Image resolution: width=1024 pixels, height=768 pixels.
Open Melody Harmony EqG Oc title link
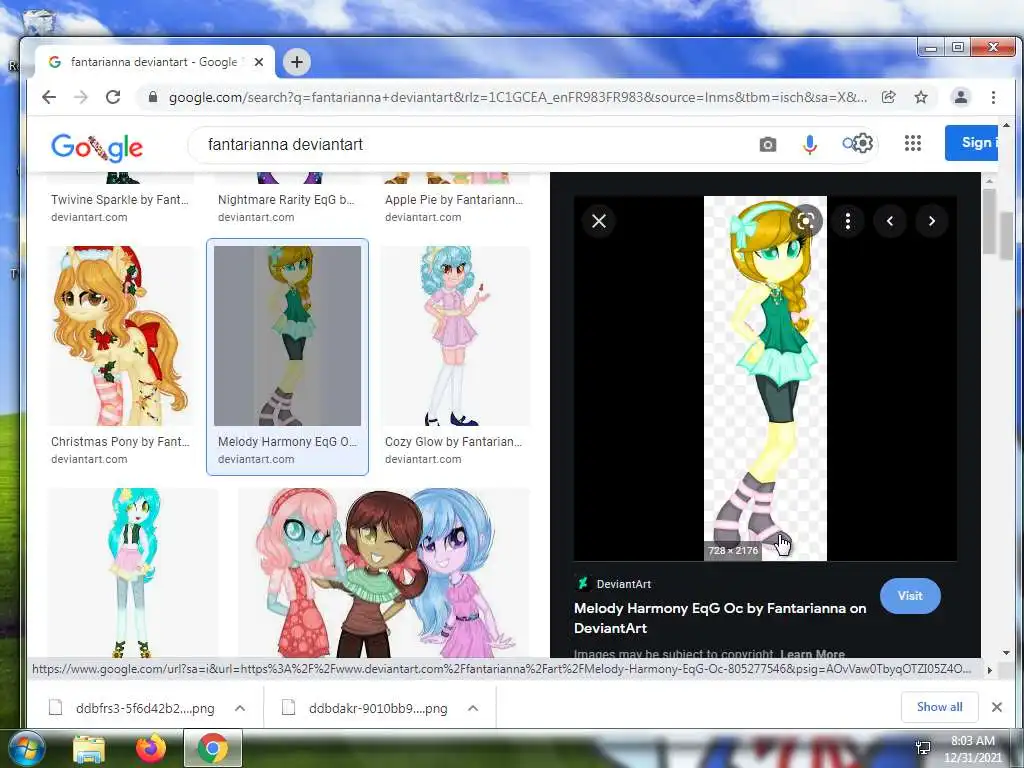click(x=720, y=618)
